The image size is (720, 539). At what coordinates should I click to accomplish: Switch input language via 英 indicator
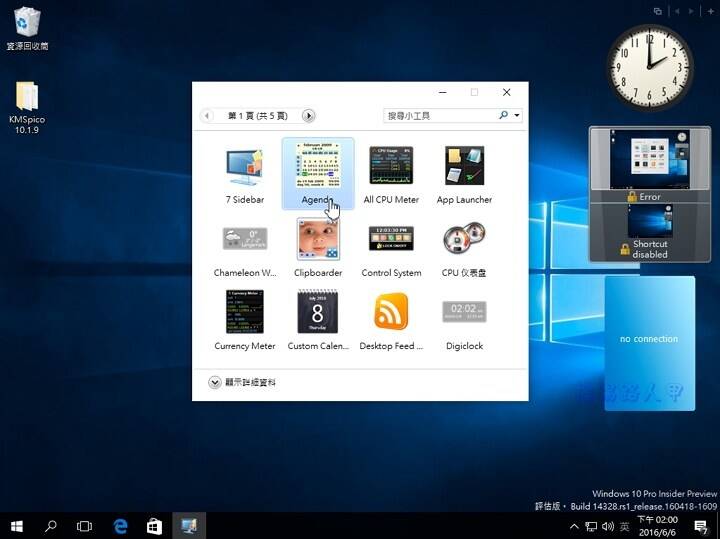click(624, 527)
